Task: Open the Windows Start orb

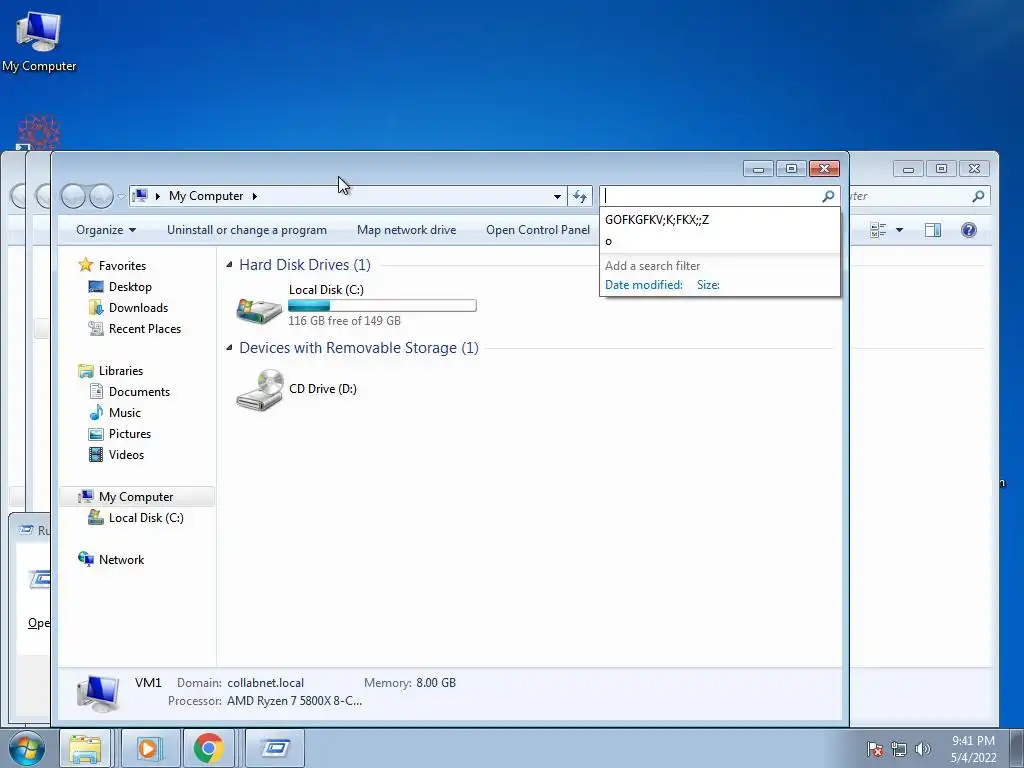Action: click(x=26, y=748)
